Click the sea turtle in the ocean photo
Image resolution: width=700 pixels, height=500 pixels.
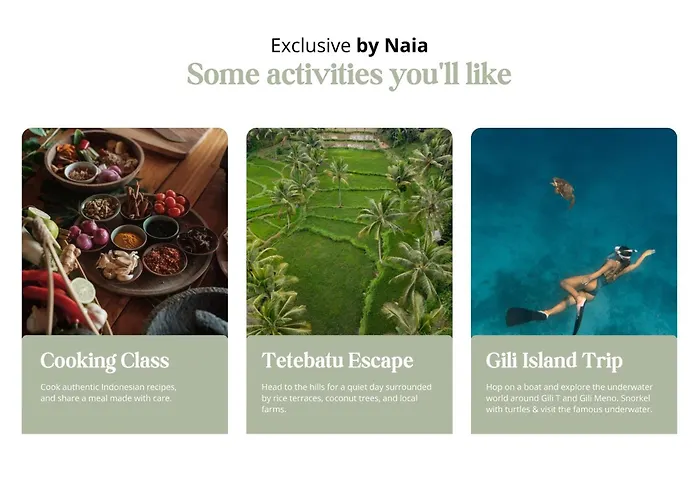tap(563, 191)
